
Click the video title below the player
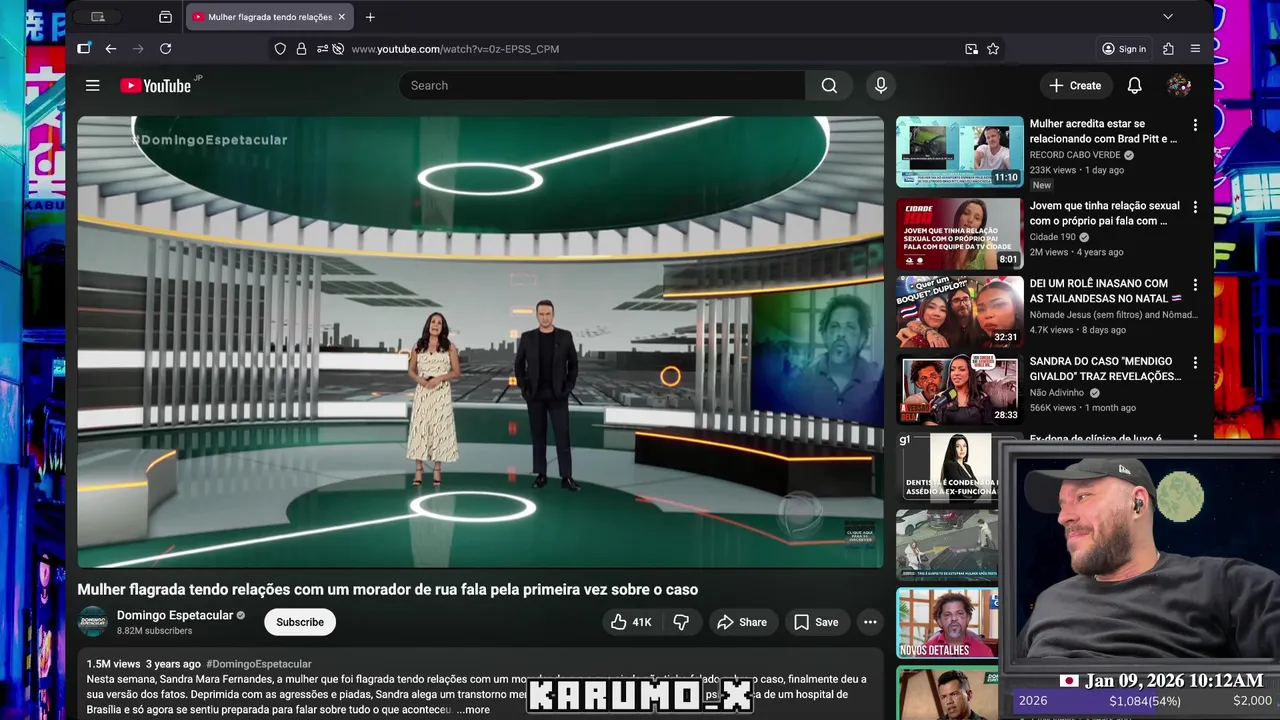click(388, 590)
